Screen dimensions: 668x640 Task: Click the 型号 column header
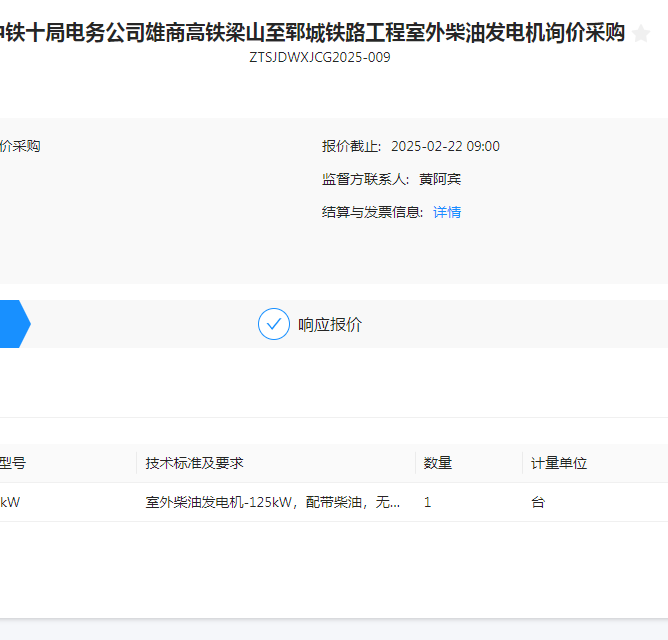12,463
